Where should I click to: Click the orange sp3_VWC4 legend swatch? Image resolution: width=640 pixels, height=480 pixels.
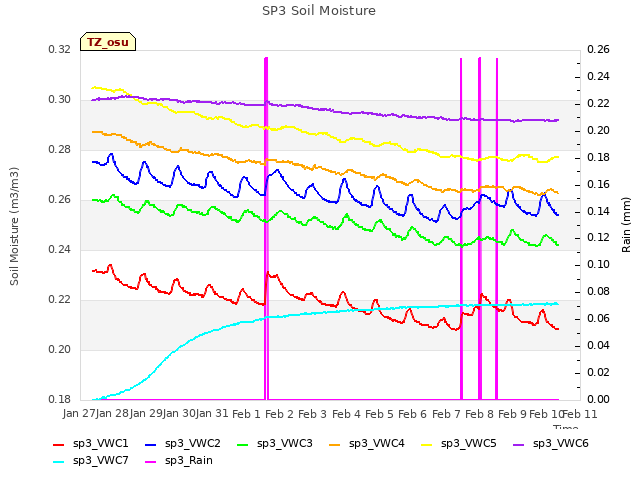click(x=335, y=444)
